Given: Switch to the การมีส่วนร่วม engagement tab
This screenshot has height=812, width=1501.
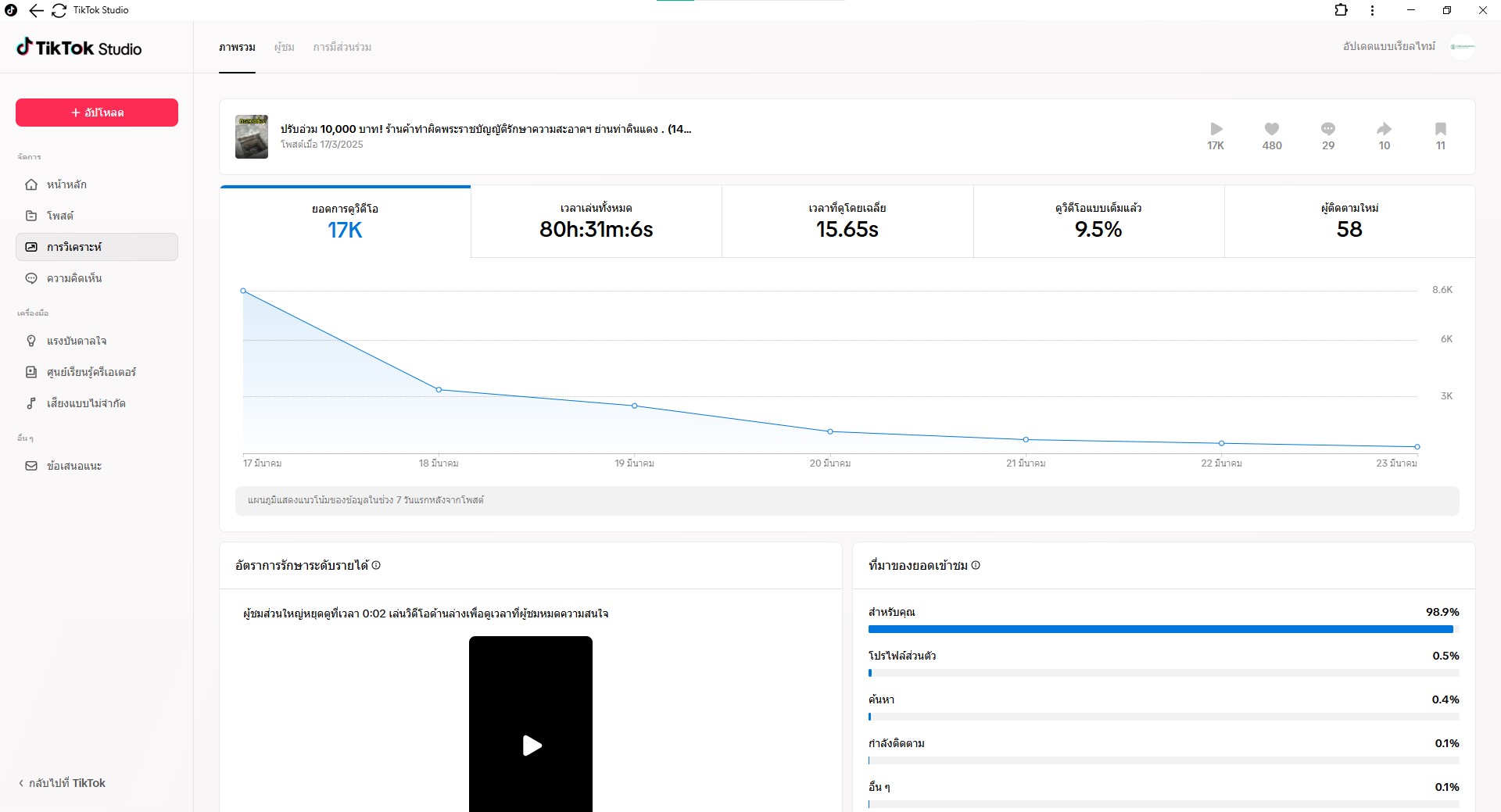Looking at the screenshot, I should click(342, 47).
